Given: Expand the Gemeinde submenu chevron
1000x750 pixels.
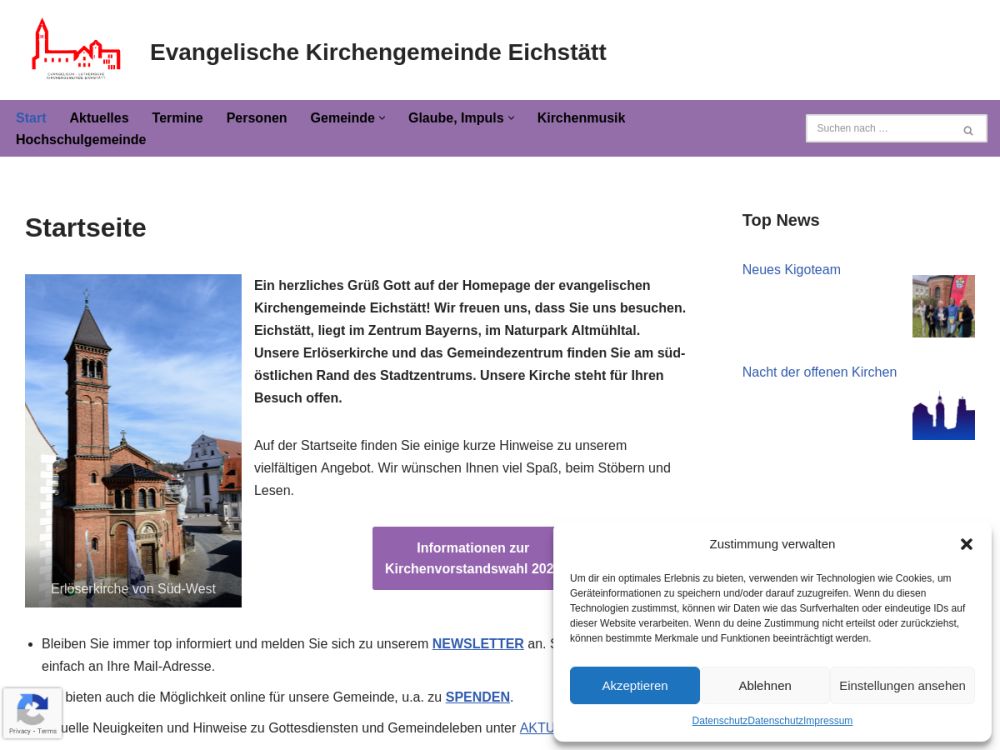Looking at the screenshot, I should tap(382, 118).
